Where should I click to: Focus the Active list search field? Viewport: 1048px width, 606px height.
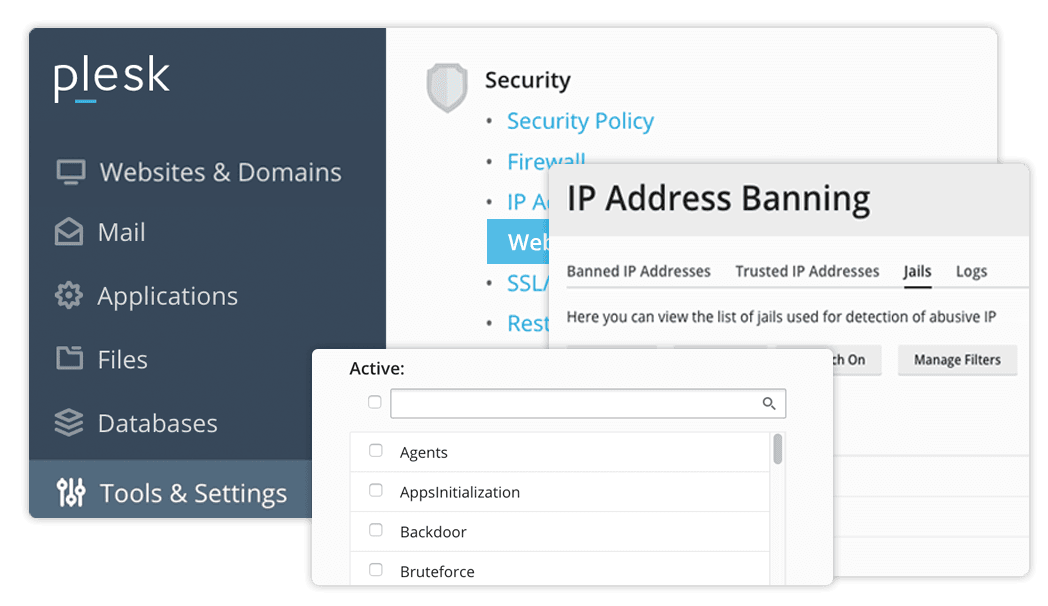click(x=575, y=403)
